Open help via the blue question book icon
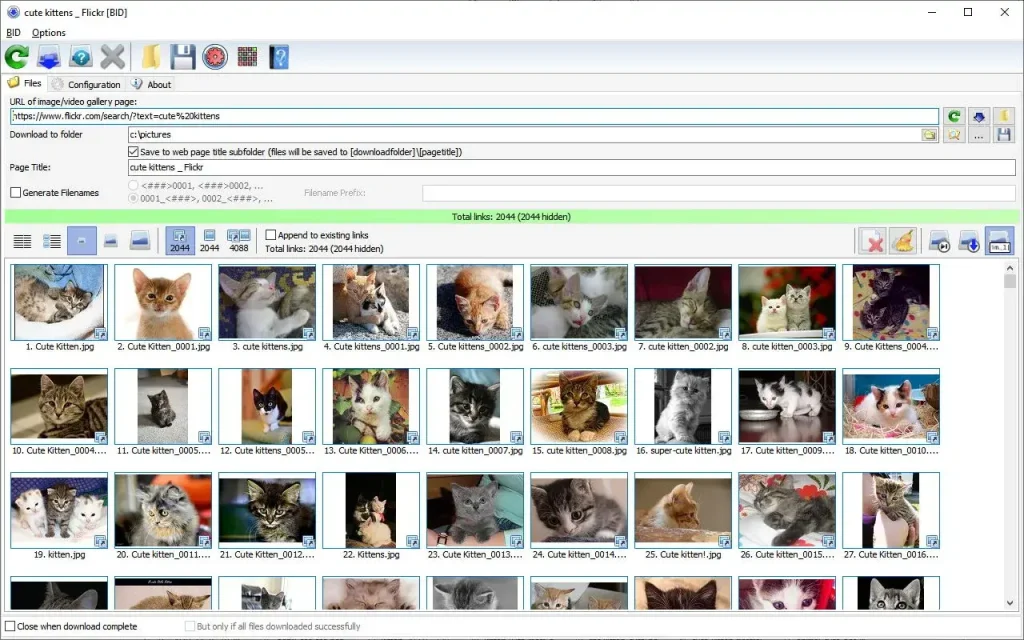This screenshot has width=1024, height=640. click(278, 56)
